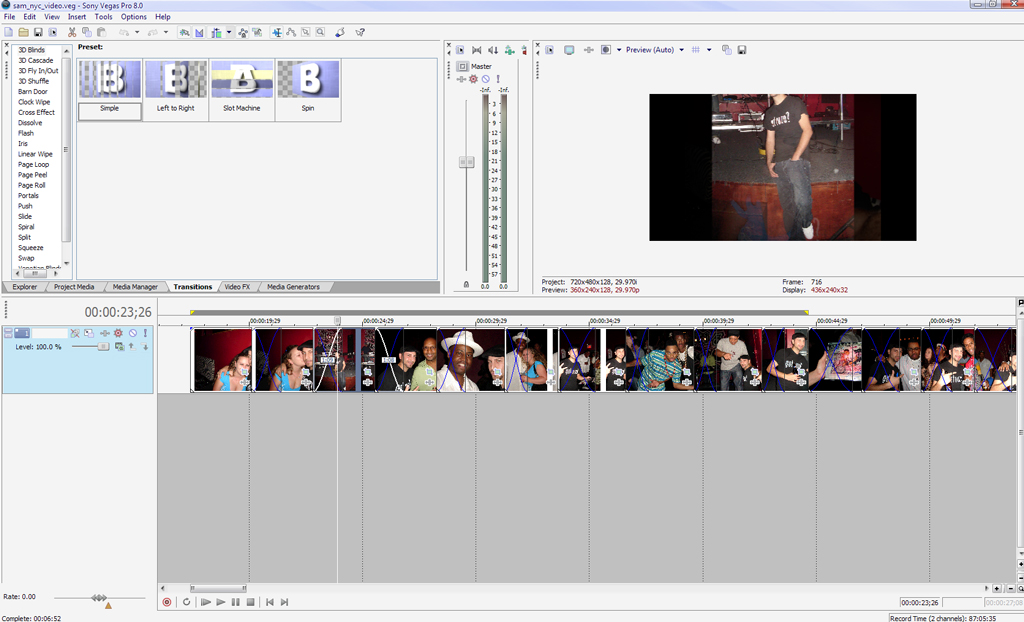Open the File menu
The width and height of the screenshot is (1024, 622).
(9, 16)
